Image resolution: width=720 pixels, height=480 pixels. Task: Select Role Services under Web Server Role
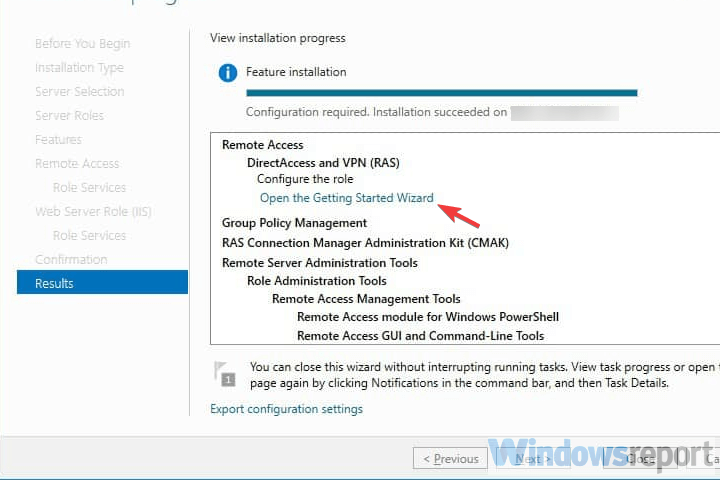point(90,235)
